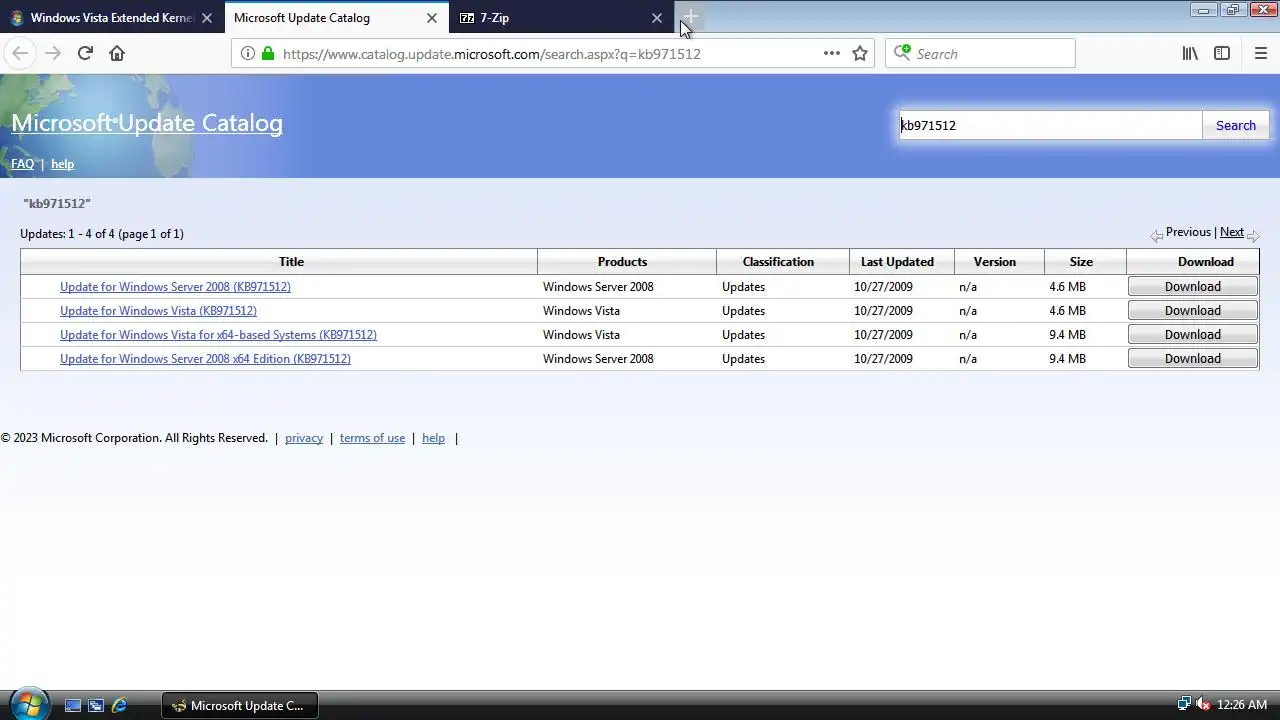
Task: Click the Previous page label
Action: pyautogui.click(x=1188, y=232)
